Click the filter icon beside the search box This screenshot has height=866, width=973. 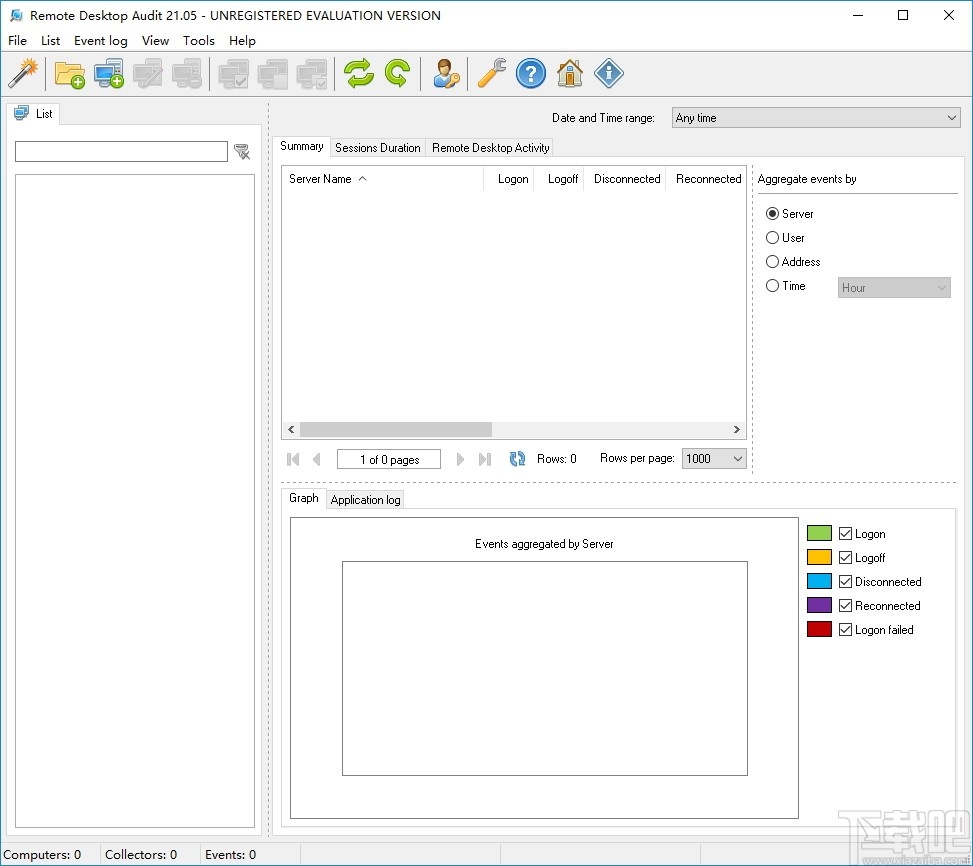[x=242, y=151]
